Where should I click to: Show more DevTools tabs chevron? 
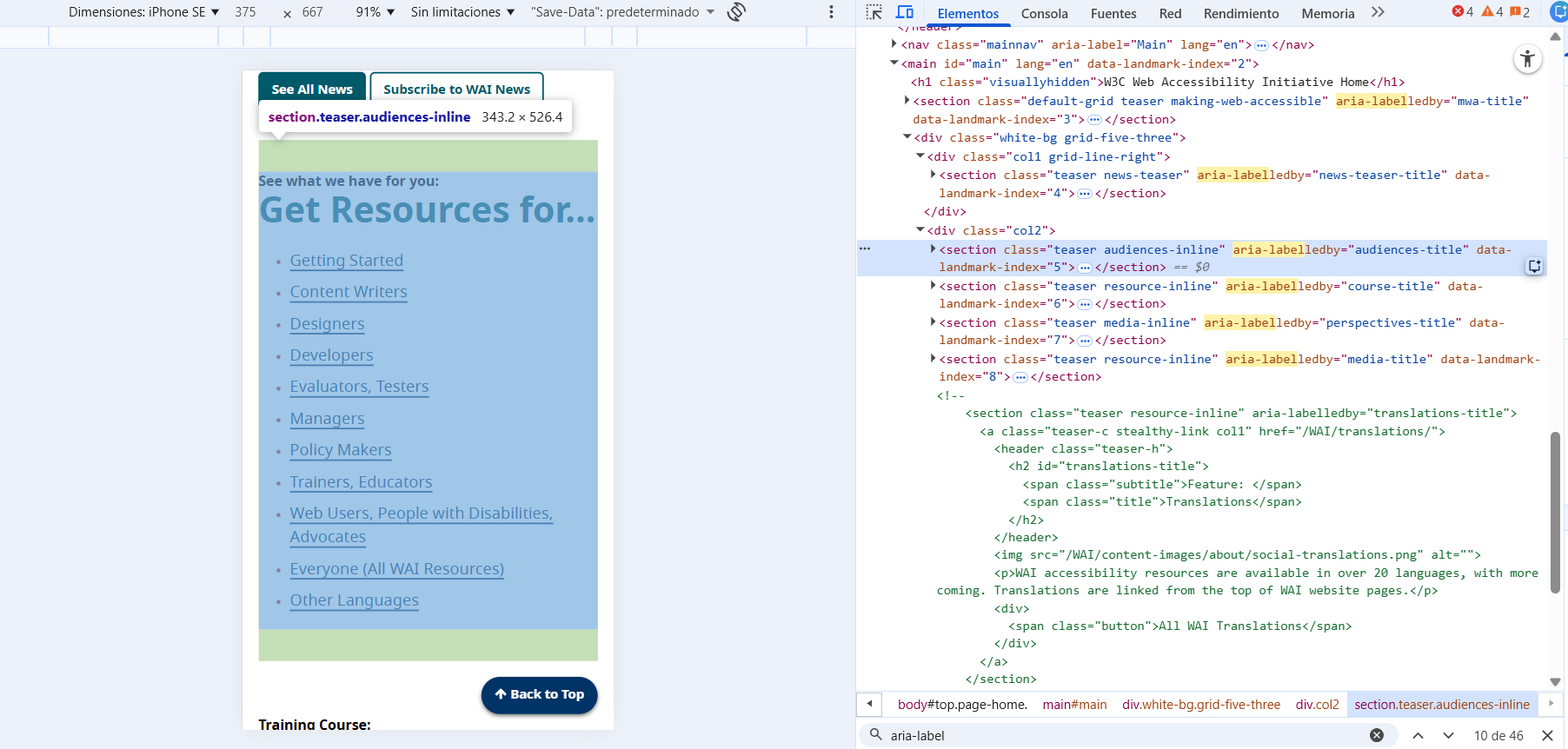(x=1378, y=12)
